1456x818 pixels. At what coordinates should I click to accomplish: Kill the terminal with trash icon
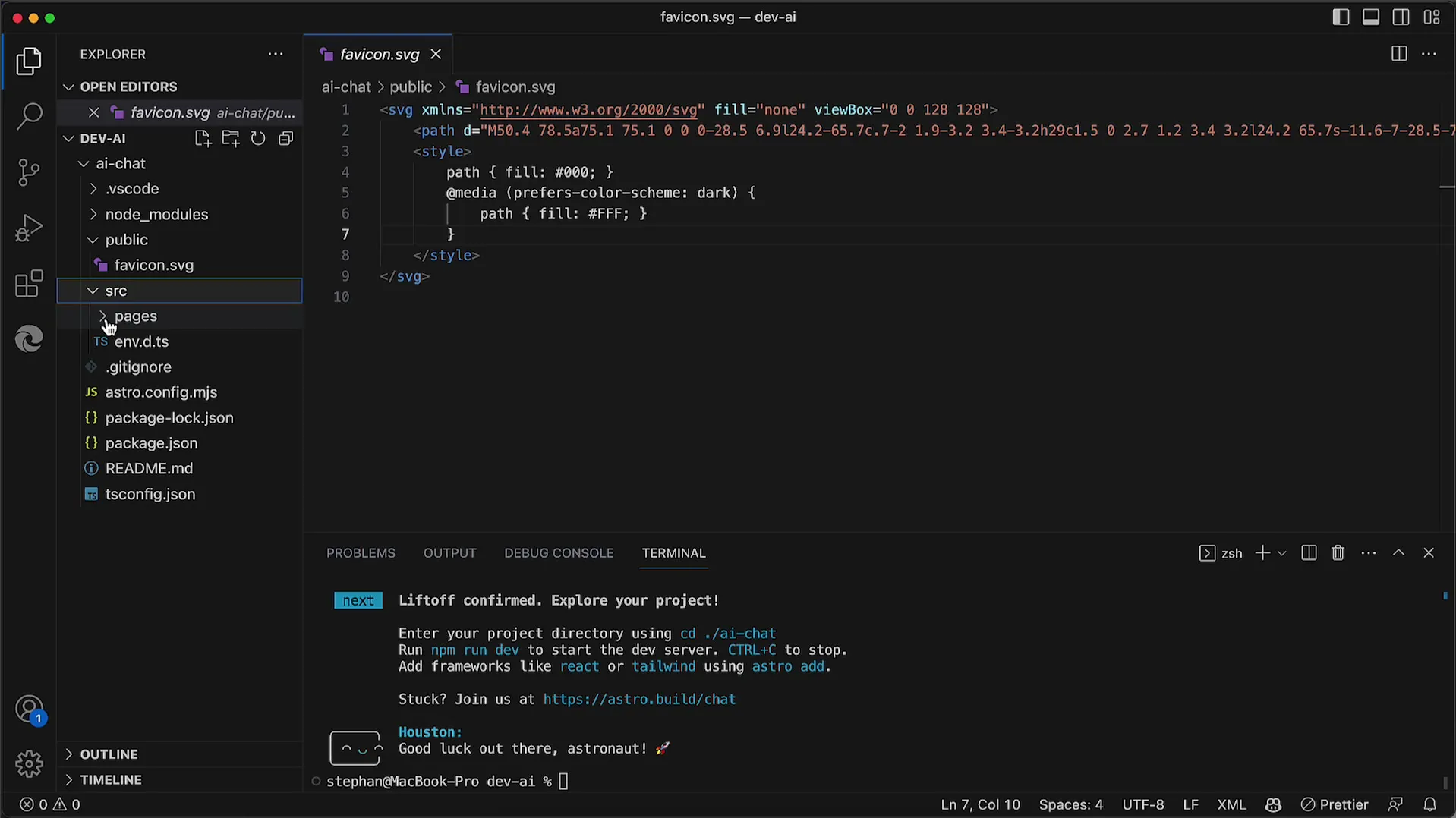pyautogui.click(x=1338, y=553)
